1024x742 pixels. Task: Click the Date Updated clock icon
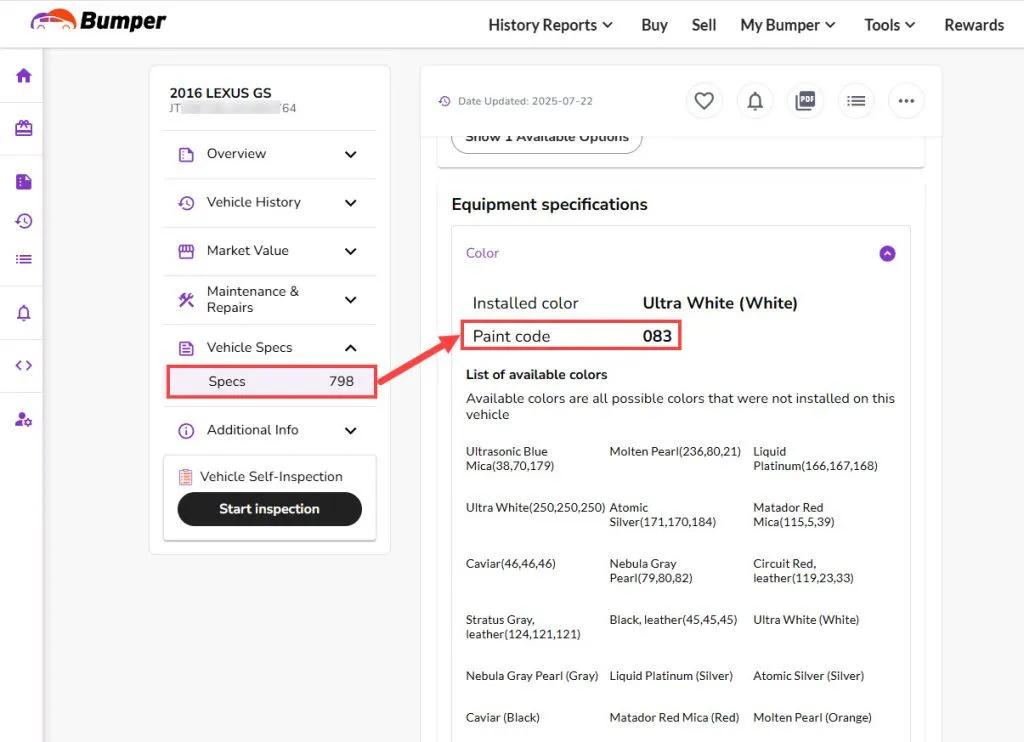(x=445, y=101)
